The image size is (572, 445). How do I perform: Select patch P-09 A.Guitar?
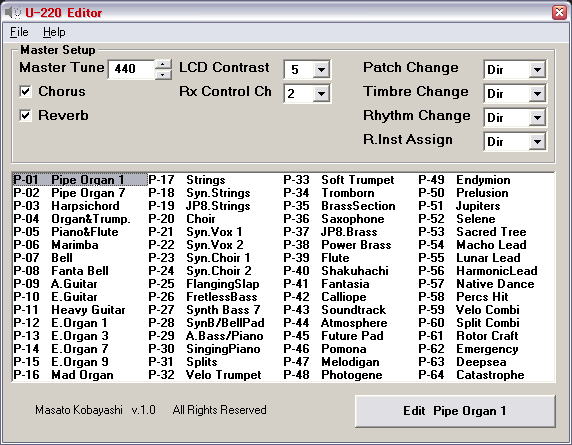point(80,284)
